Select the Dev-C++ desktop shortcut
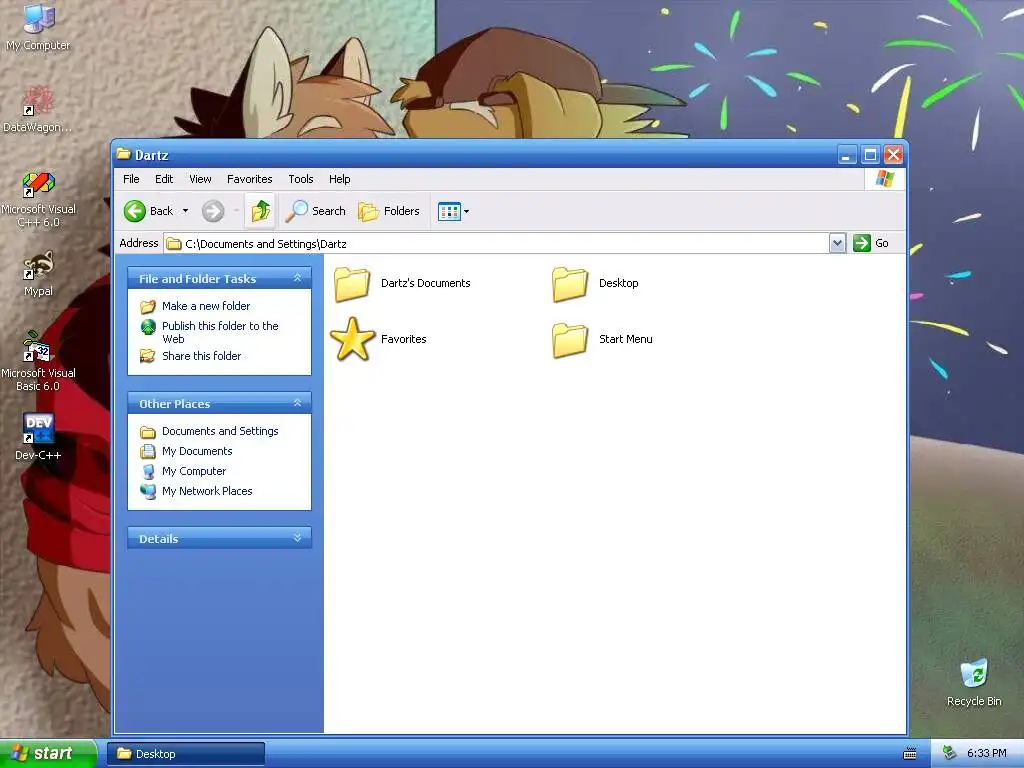Screen dimensions: 1024x768 click(x=38, y=428)
